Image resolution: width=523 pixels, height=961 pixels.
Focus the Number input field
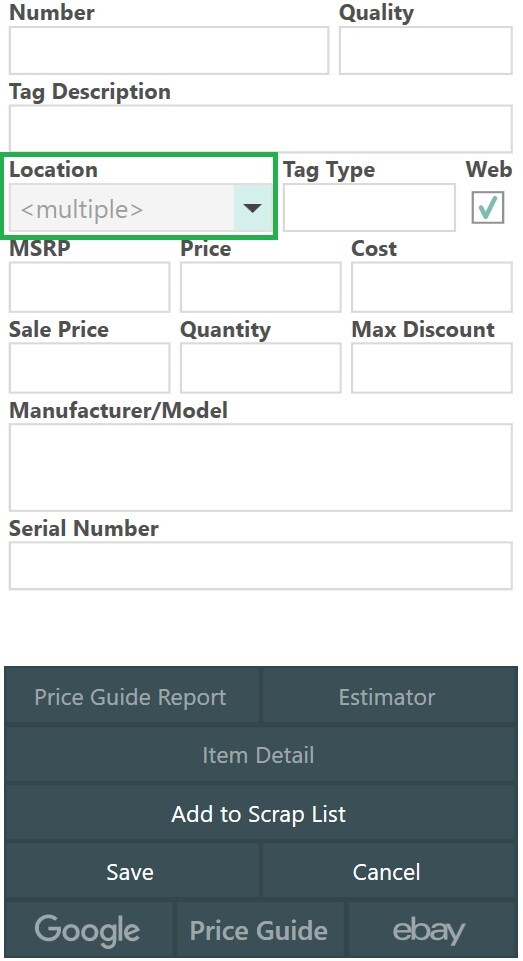coord(169,50)
